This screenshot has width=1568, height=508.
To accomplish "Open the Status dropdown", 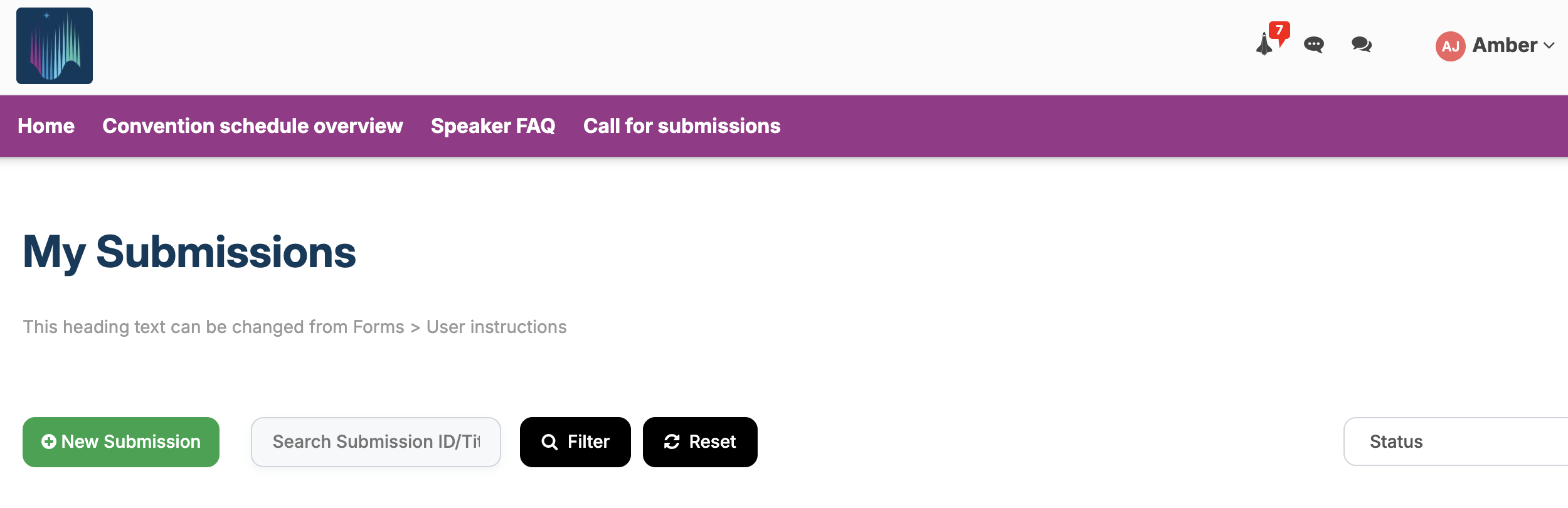I will coord(1455,442).
